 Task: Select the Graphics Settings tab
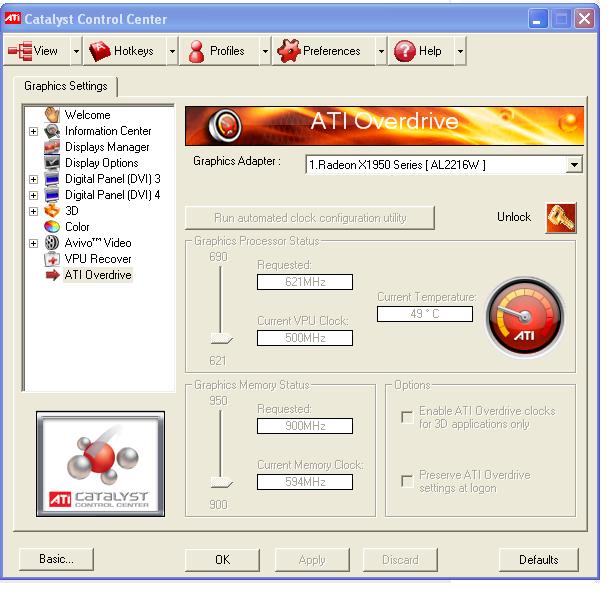tap(66, 86)
